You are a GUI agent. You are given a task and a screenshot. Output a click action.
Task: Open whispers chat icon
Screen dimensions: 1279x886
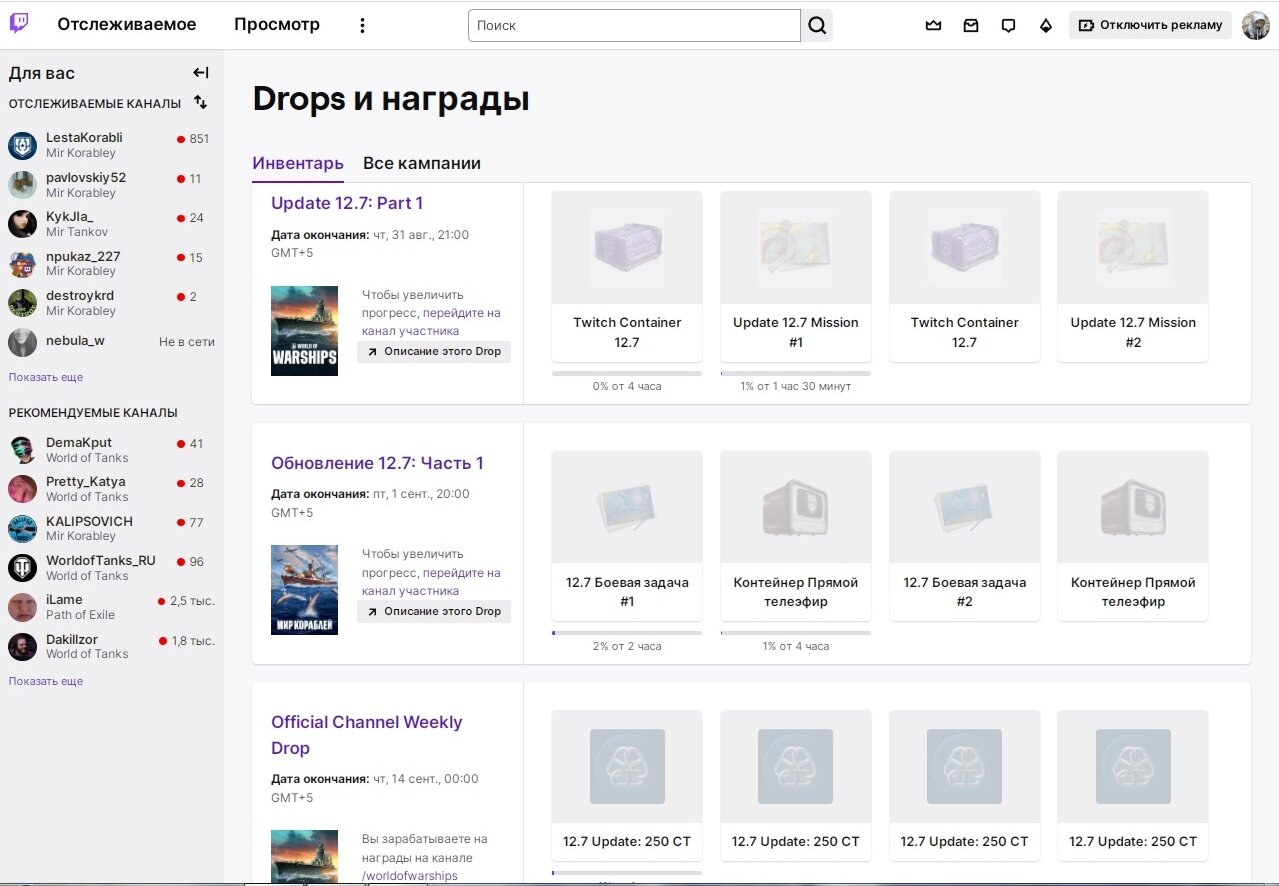point(1008,25)
